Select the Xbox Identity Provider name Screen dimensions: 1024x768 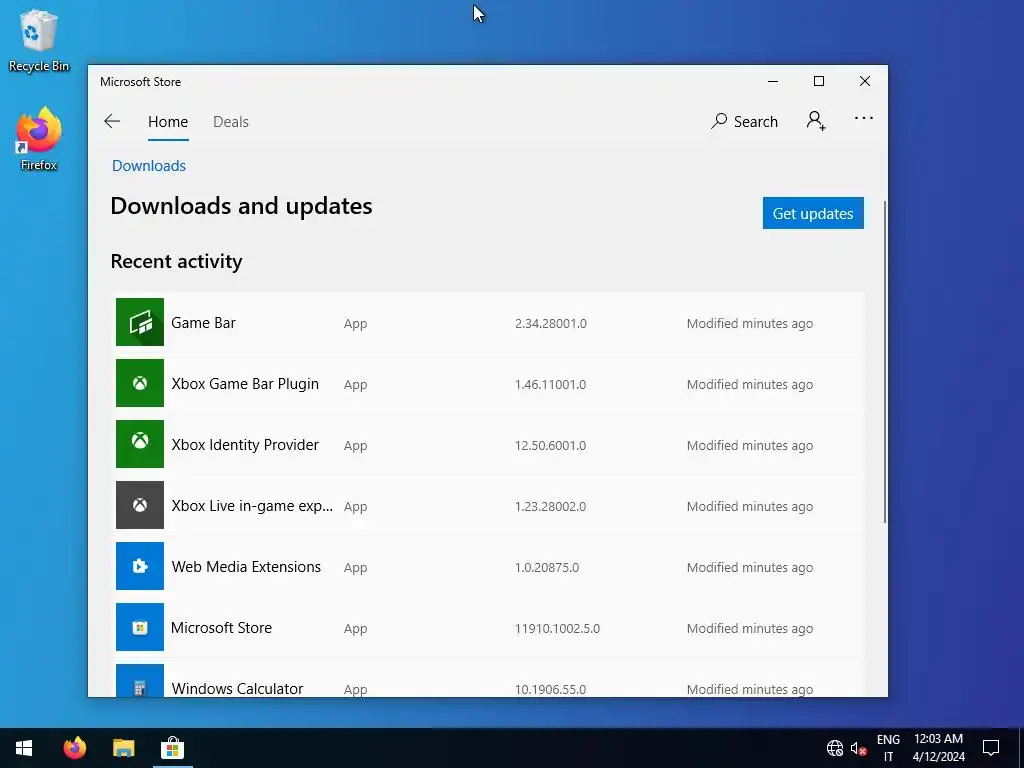coord(245,445)
